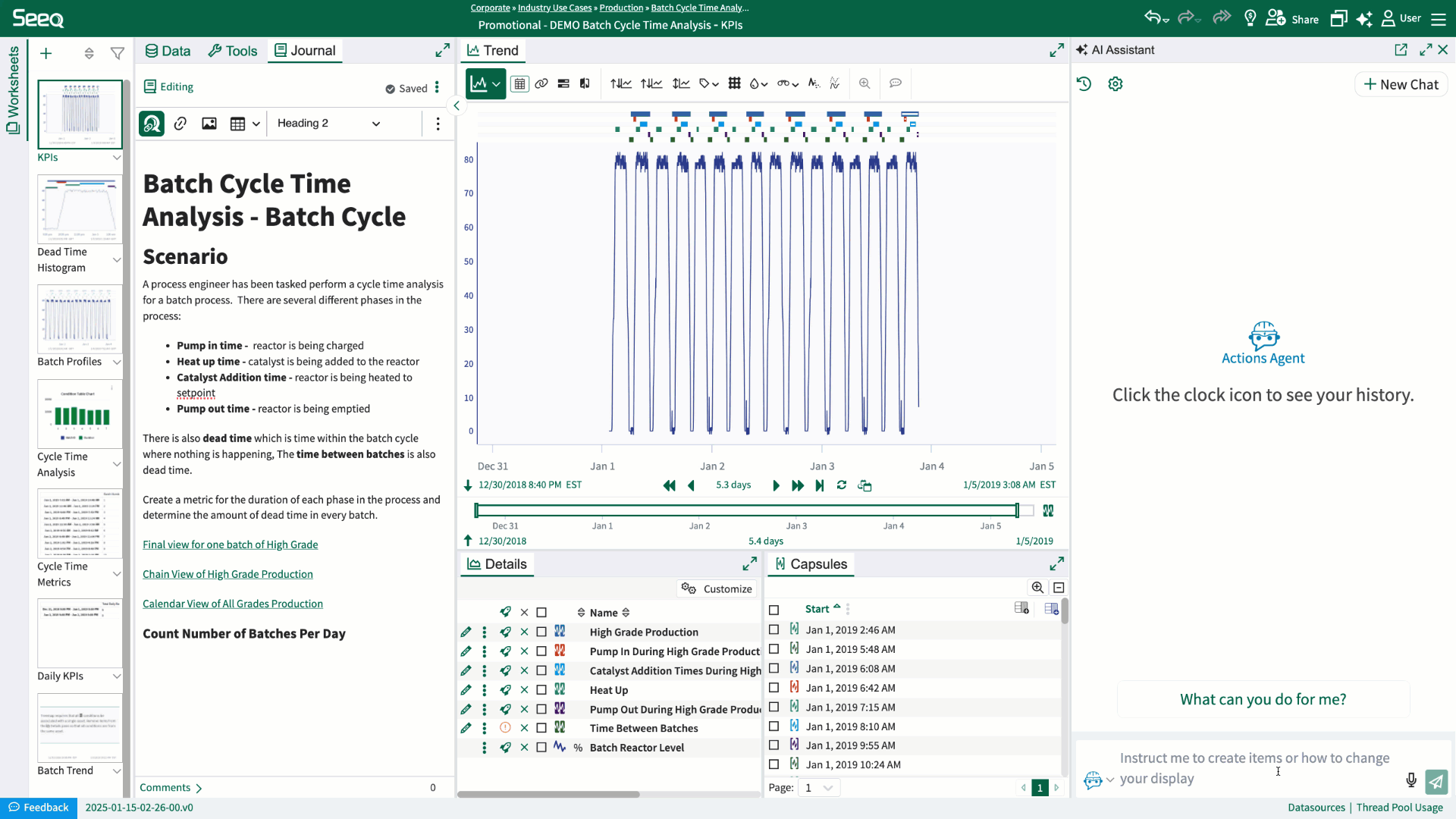The width and height of the screenshot is (1456, 819).
Task: Expand the KPIs worksheet options chevron
Action: tap(117, 158)
